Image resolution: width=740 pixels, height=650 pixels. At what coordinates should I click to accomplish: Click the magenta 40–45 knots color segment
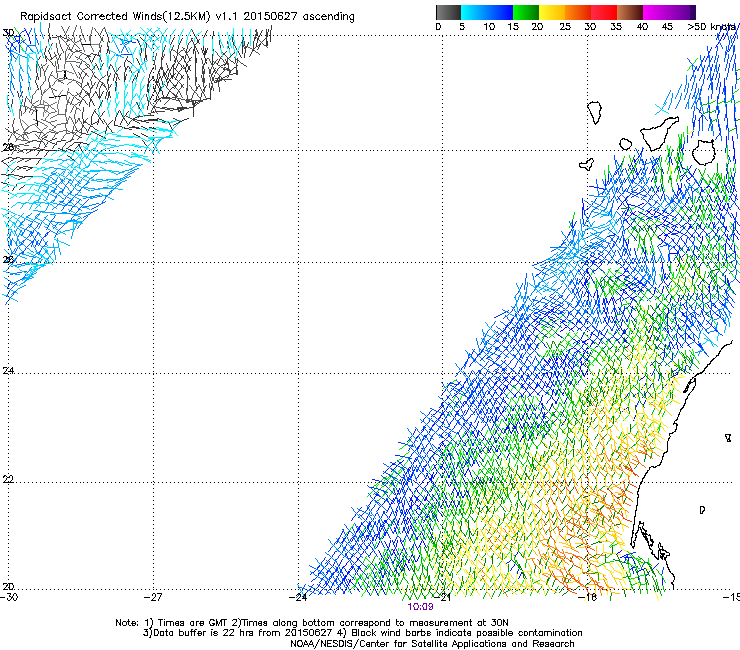coord(656,12)
